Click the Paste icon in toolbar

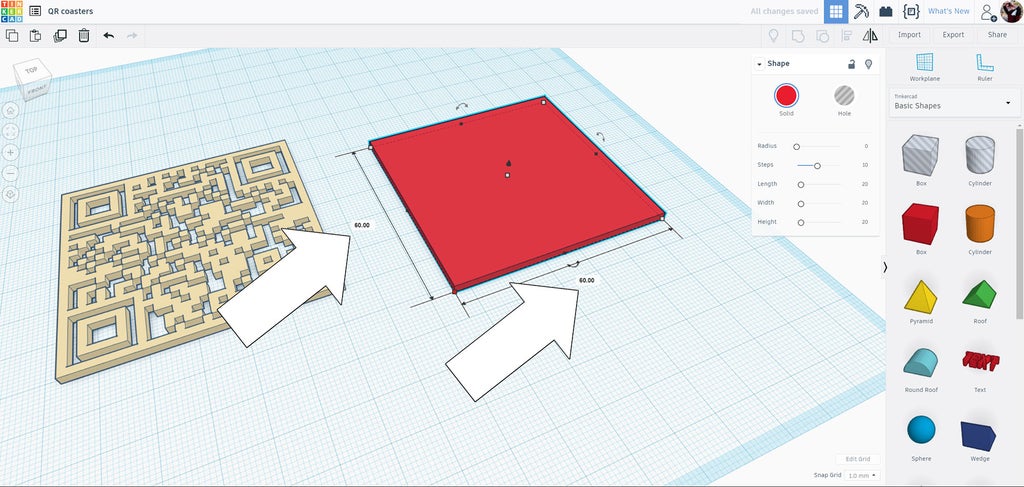[x=35, y=35]
